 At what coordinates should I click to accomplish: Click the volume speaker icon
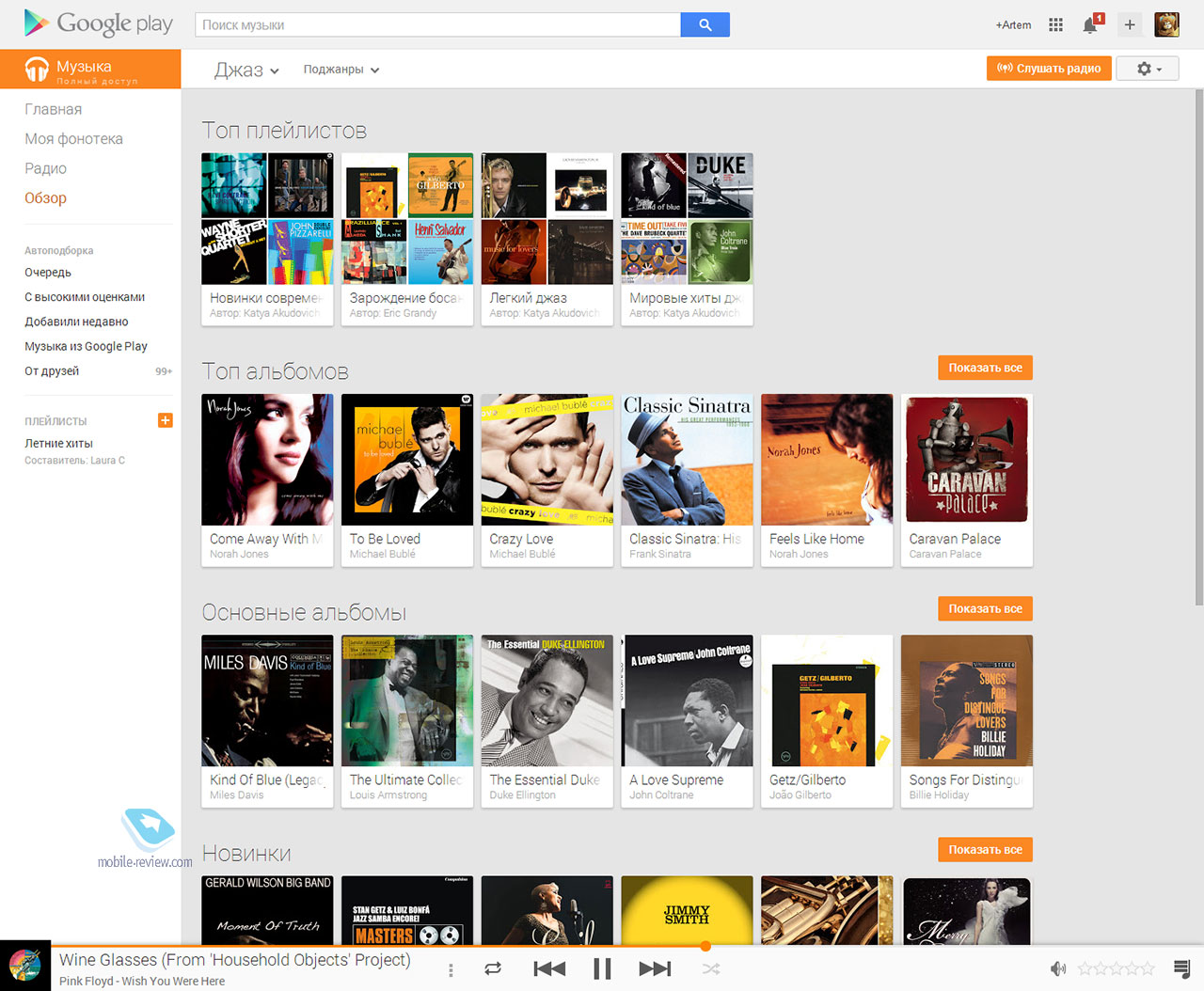1058,968
